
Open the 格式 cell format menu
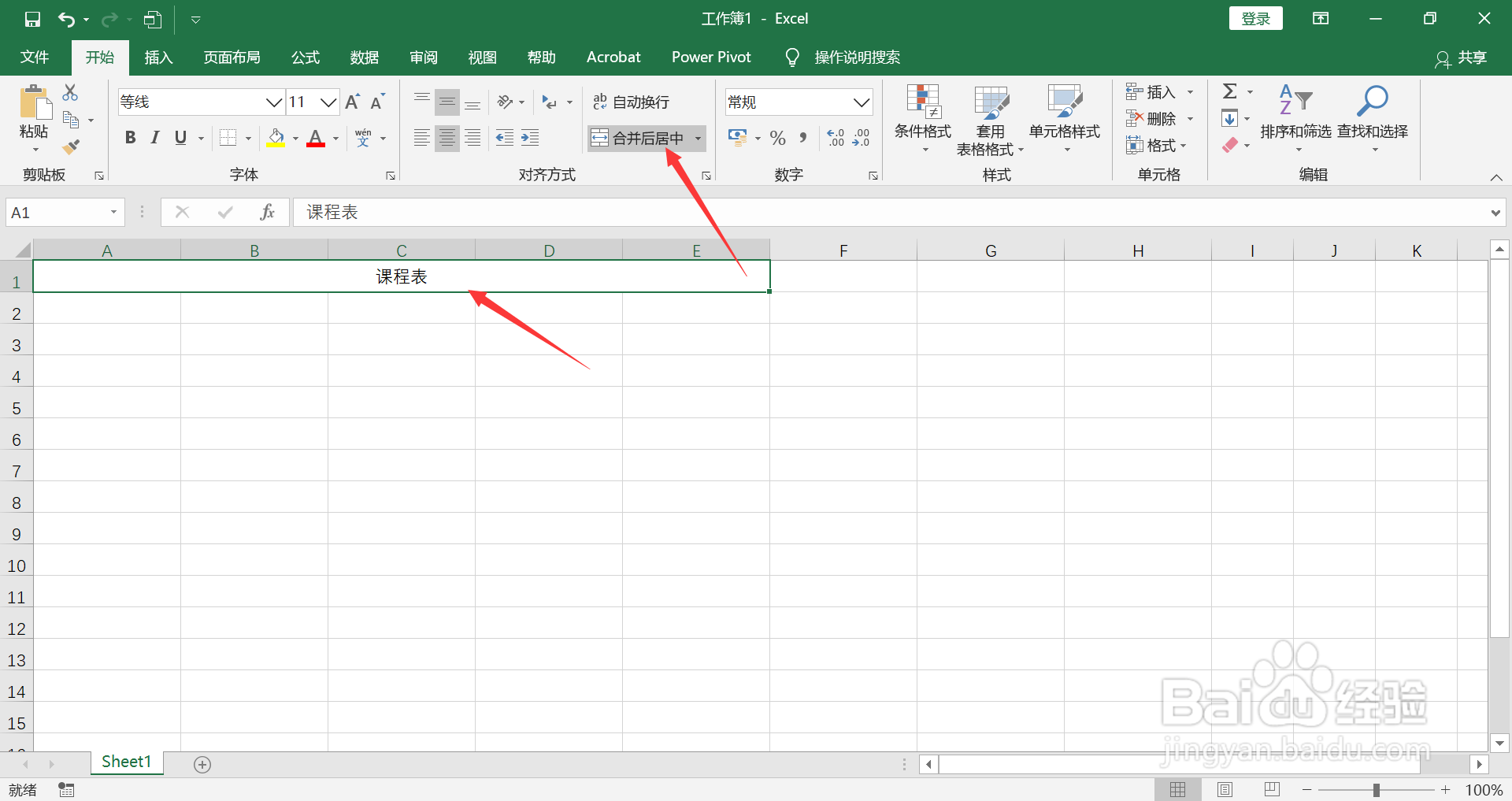1156,146
